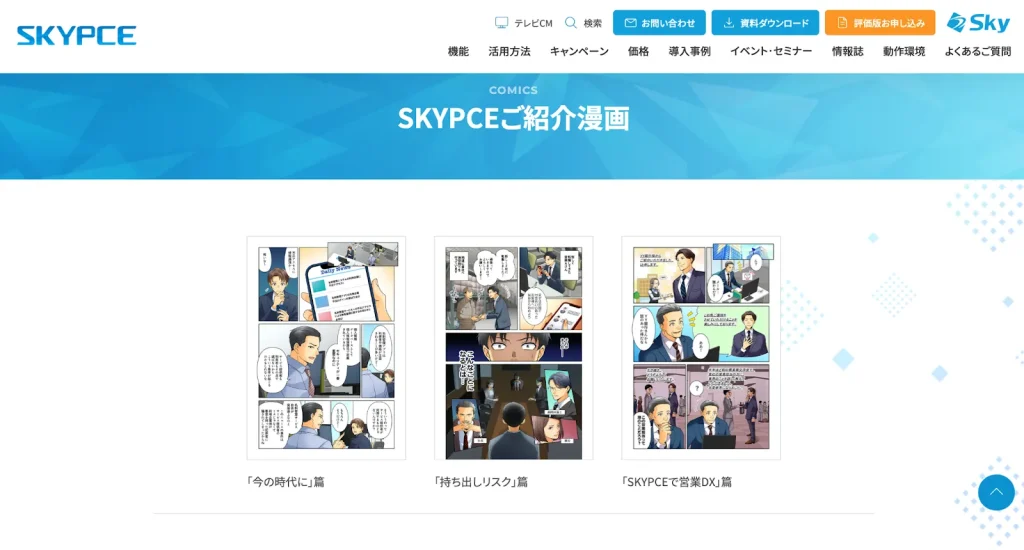Click the お問い合わせ contact button
Screen dimensions: 1024x550
(659, 23)
